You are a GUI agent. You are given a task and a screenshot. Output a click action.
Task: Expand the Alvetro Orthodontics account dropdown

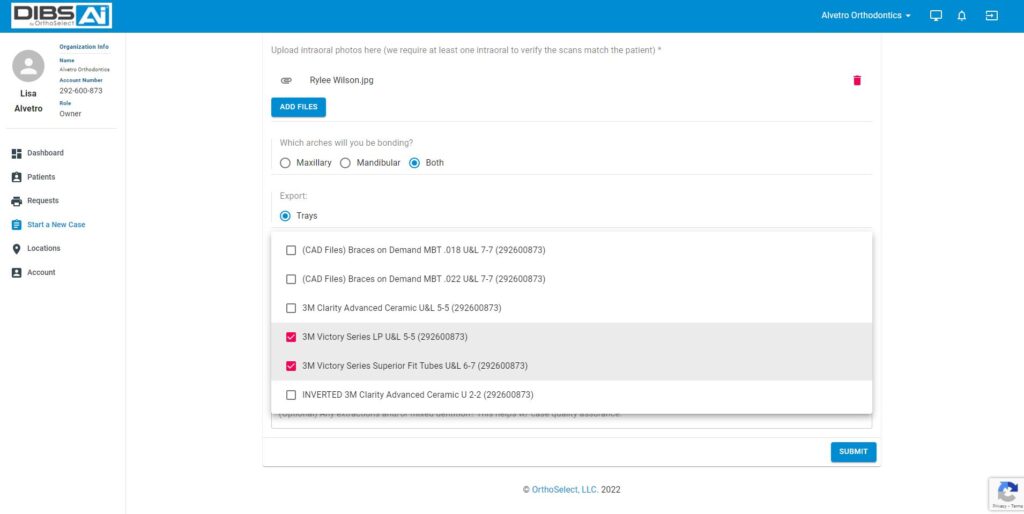pyautogui.click(x=866, y=16)
